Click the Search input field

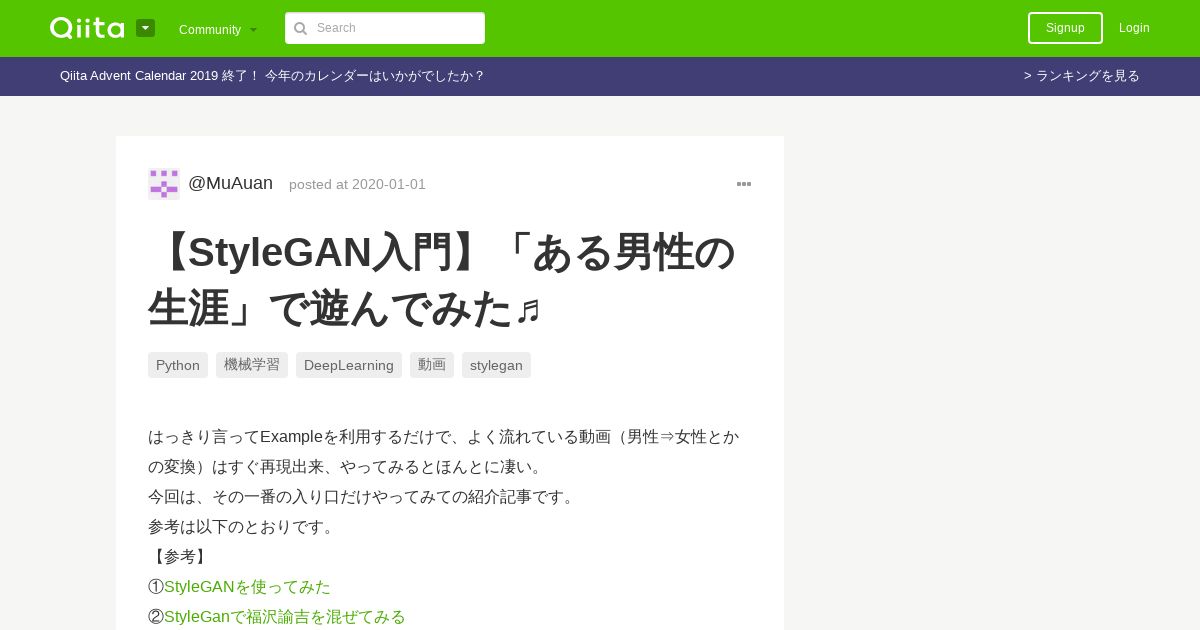coord(385,28)
